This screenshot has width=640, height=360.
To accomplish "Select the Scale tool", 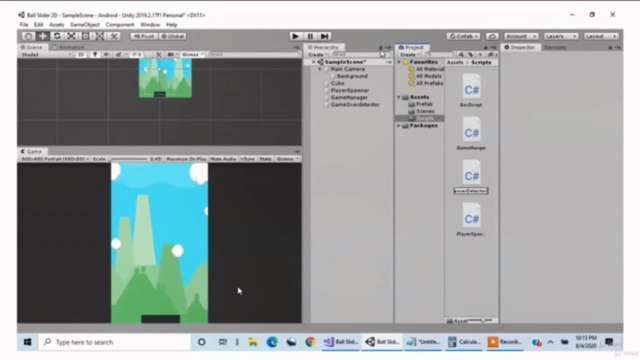I will pyautogui.click(x=71, y=36).
